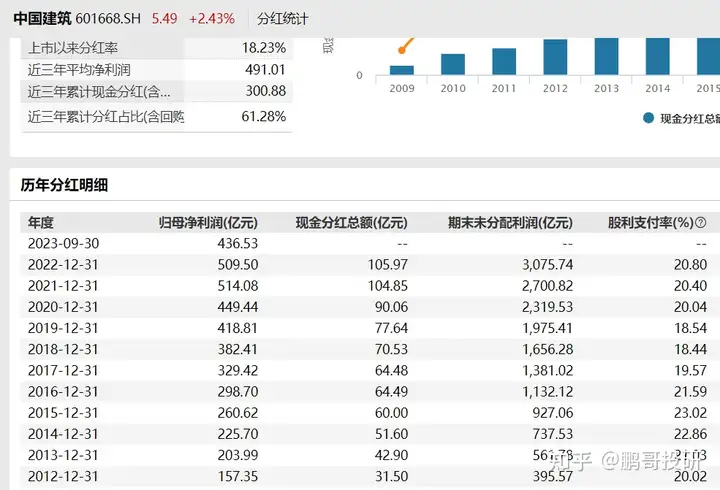Image resolution: width=720 pixels, height=490 pixels.
Task: Click the 491.01 average profit value
Action: tap(265, 70)
